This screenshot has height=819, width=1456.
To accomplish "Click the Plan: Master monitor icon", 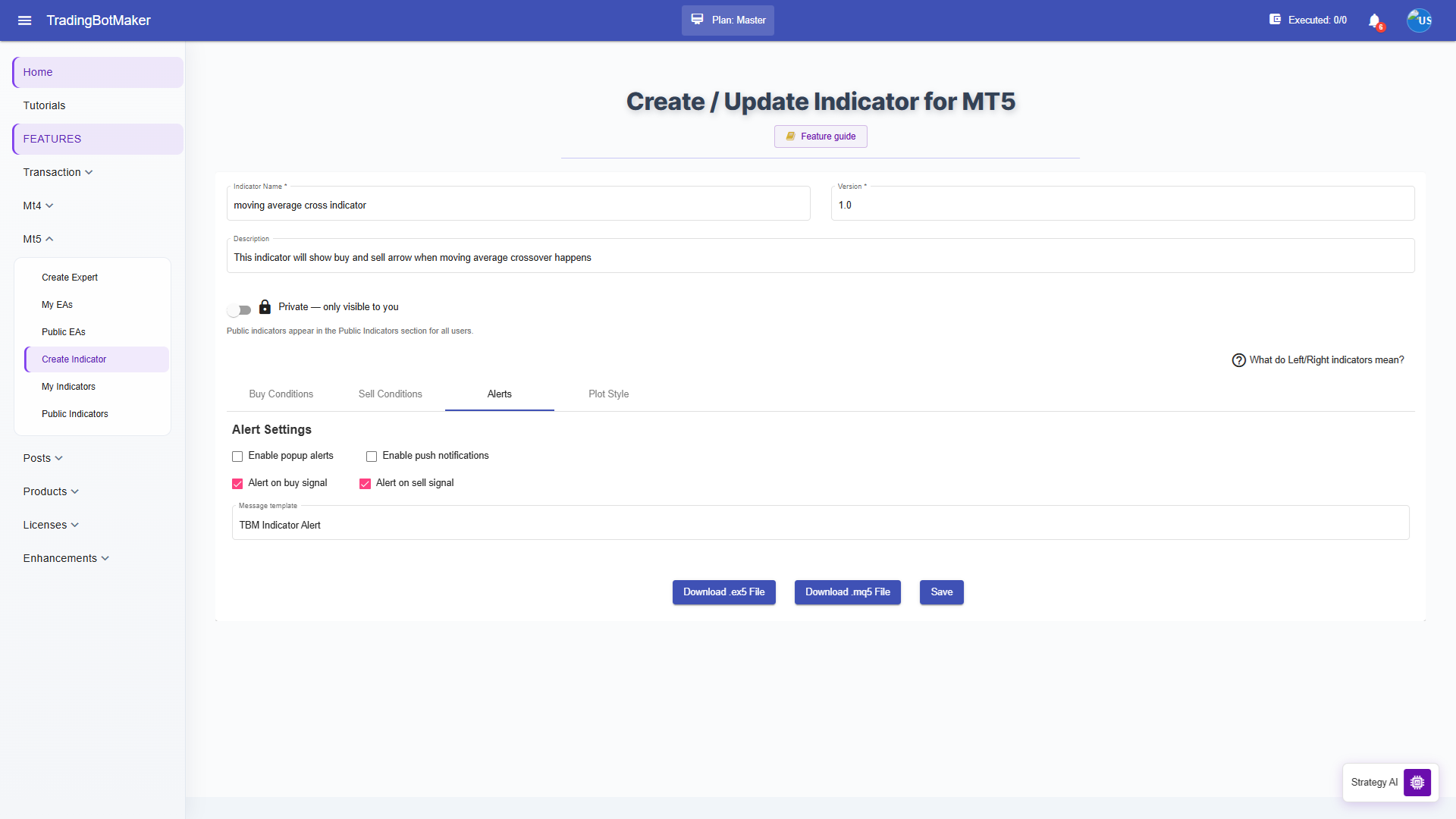I will (x=697, y=20).
